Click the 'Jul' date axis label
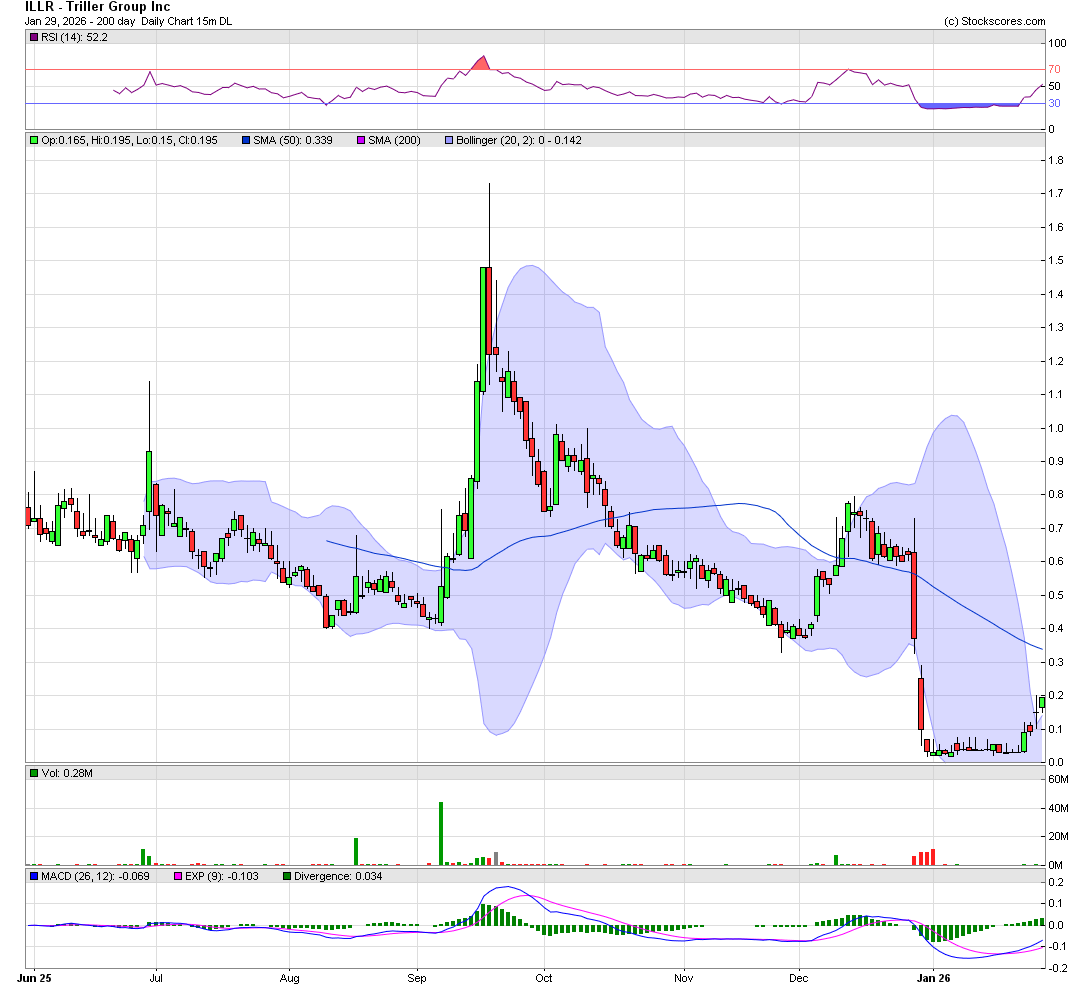 click(156, 978)
